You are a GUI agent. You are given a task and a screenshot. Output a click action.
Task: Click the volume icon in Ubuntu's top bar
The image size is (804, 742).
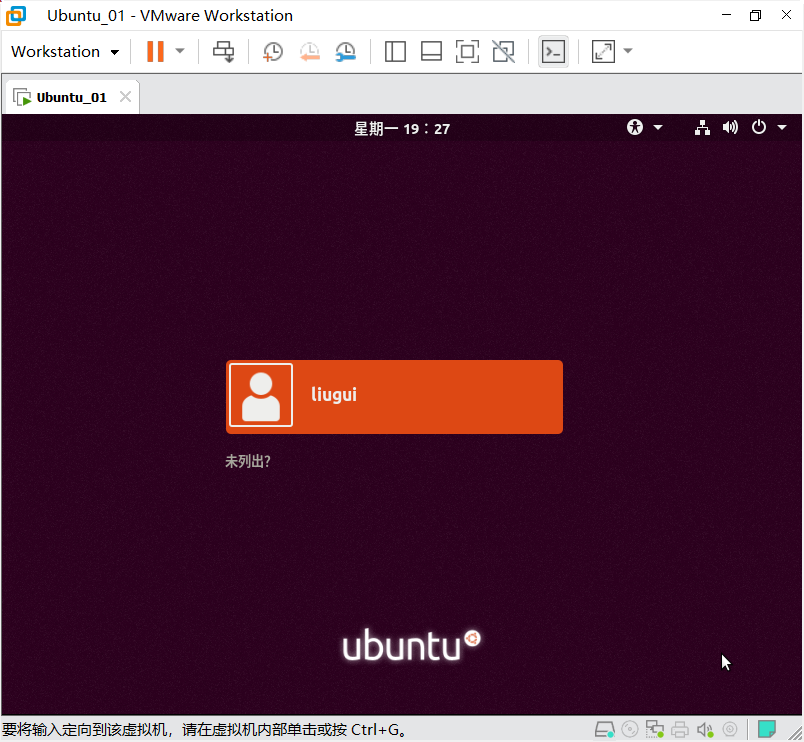coord(730,127)
